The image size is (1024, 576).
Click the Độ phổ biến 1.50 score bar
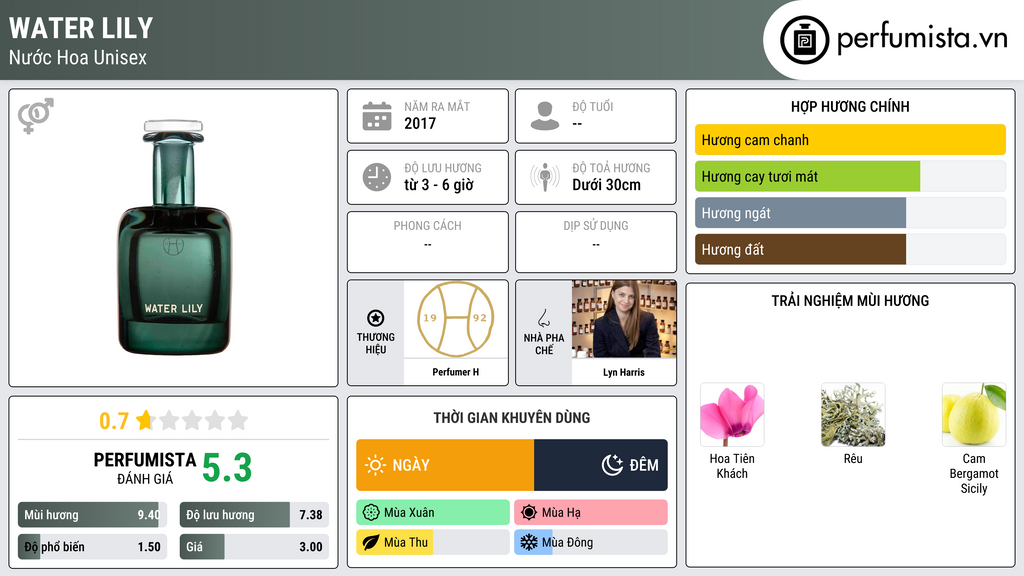pos(92,547)
